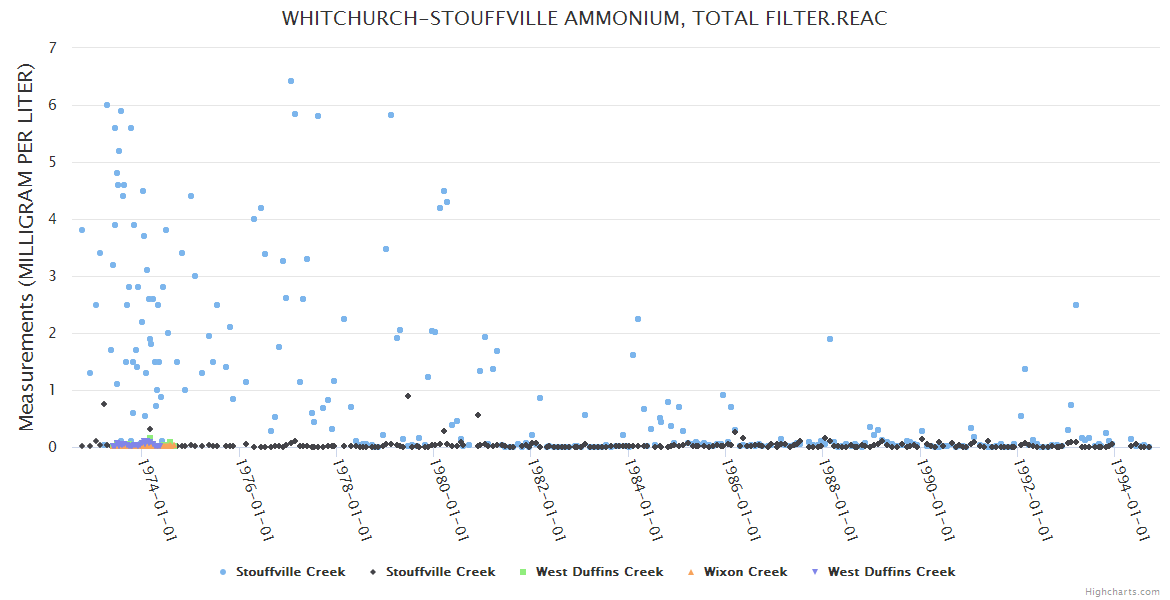
Task: Toggle Stouffville Creek label beside black diamond
Action: coord(440,572)
